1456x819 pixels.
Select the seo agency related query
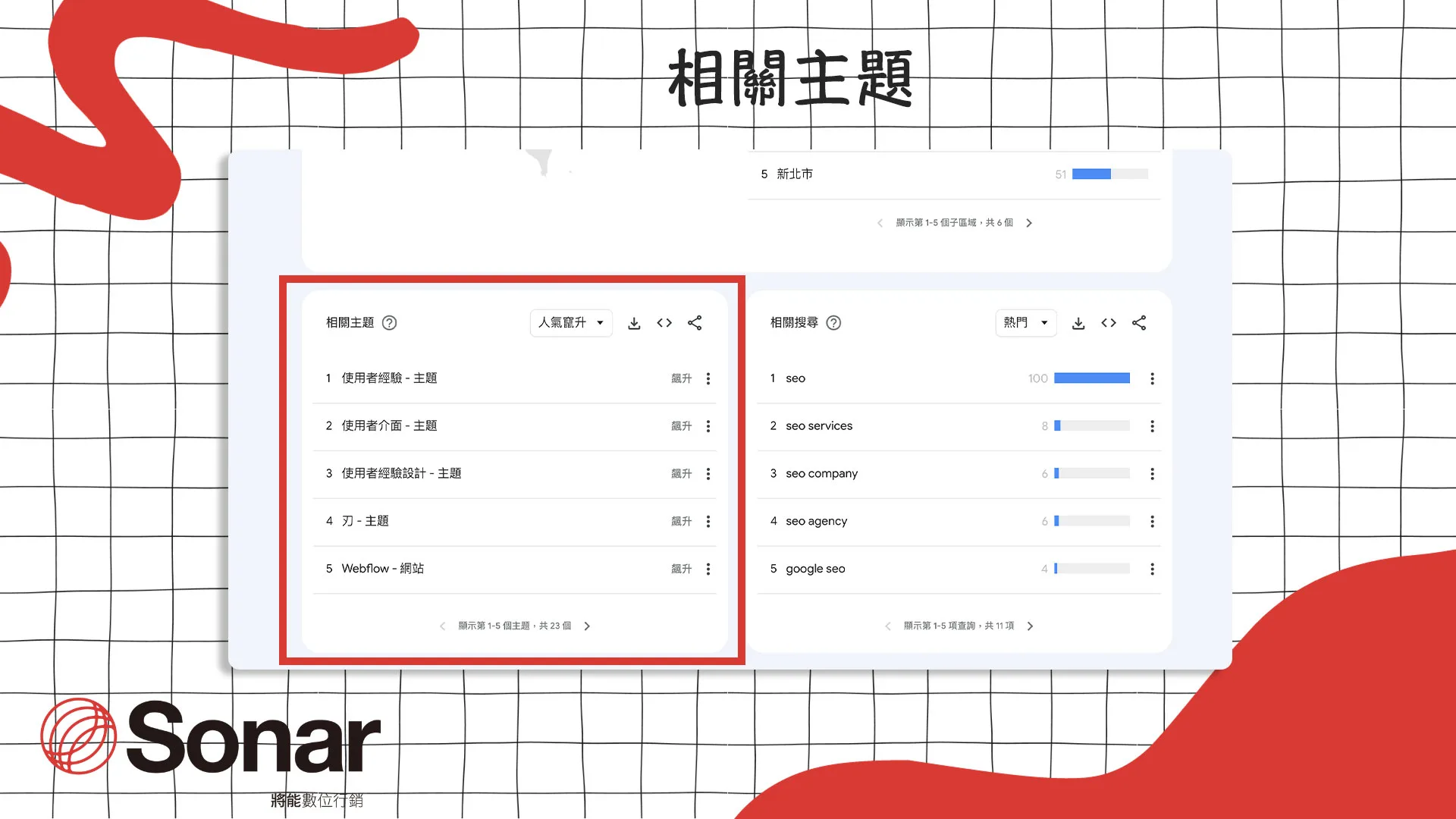tap(816, 522)
